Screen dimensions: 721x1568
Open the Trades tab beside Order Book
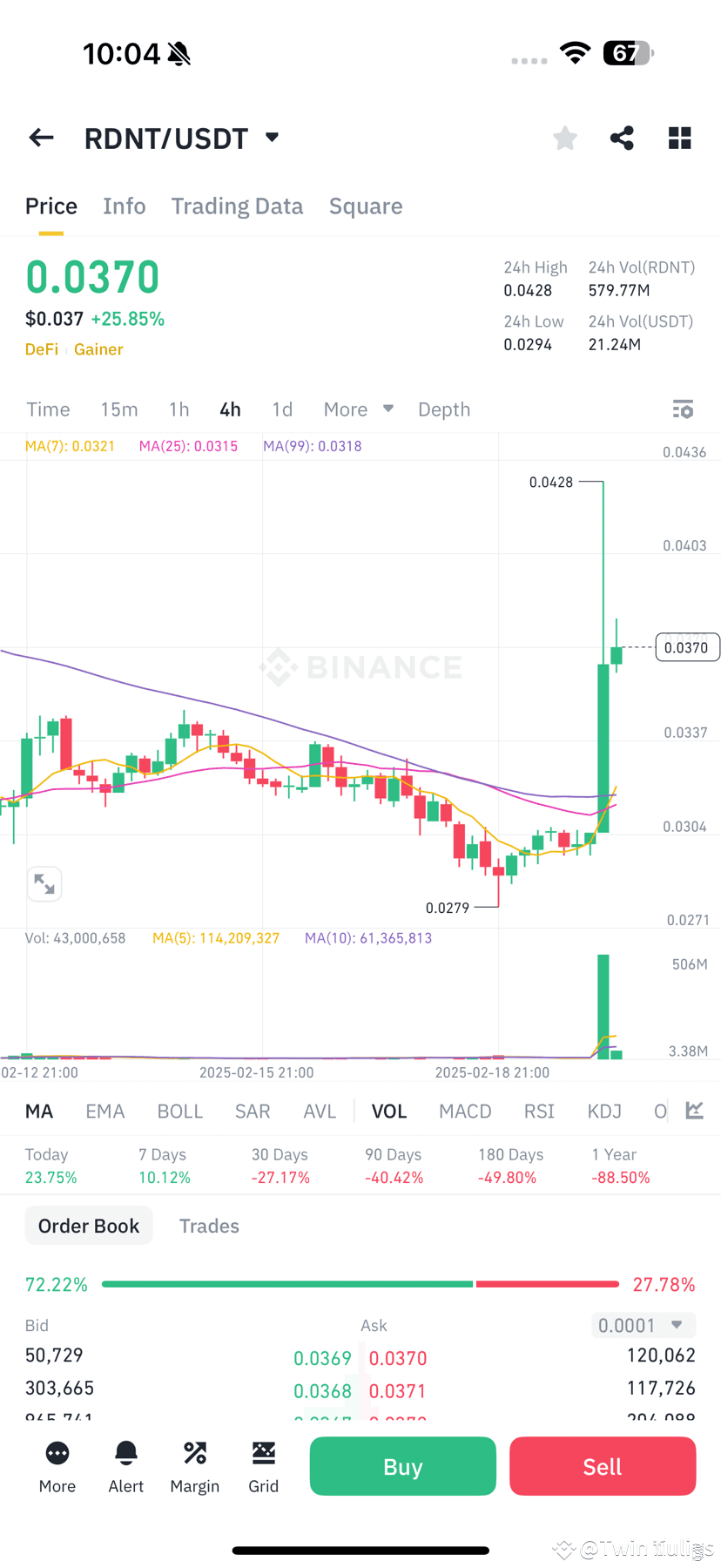(209, 1225)
